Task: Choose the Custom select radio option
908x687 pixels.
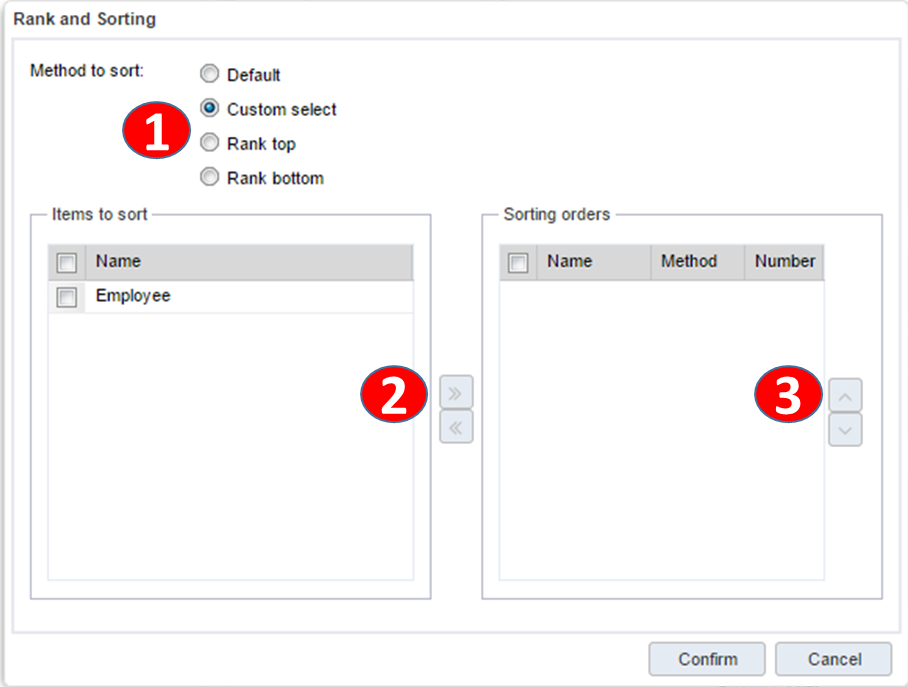Action: click(x=209, y=109)
